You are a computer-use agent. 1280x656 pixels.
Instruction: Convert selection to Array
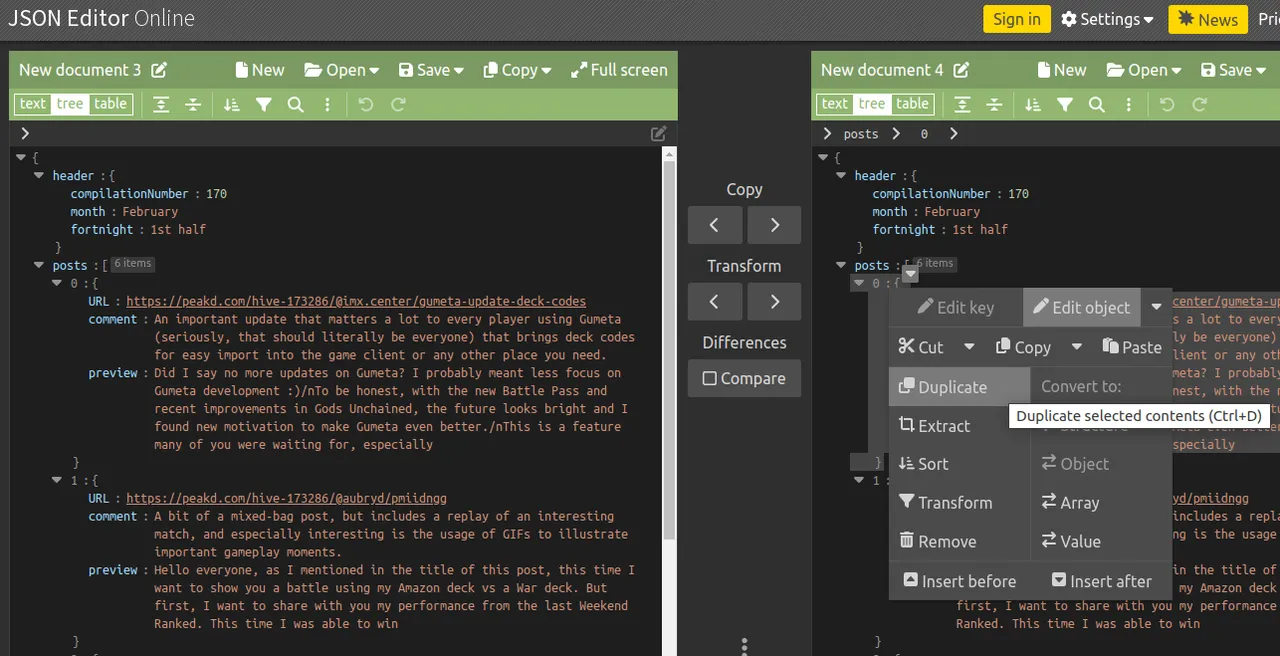(1100, 503)
